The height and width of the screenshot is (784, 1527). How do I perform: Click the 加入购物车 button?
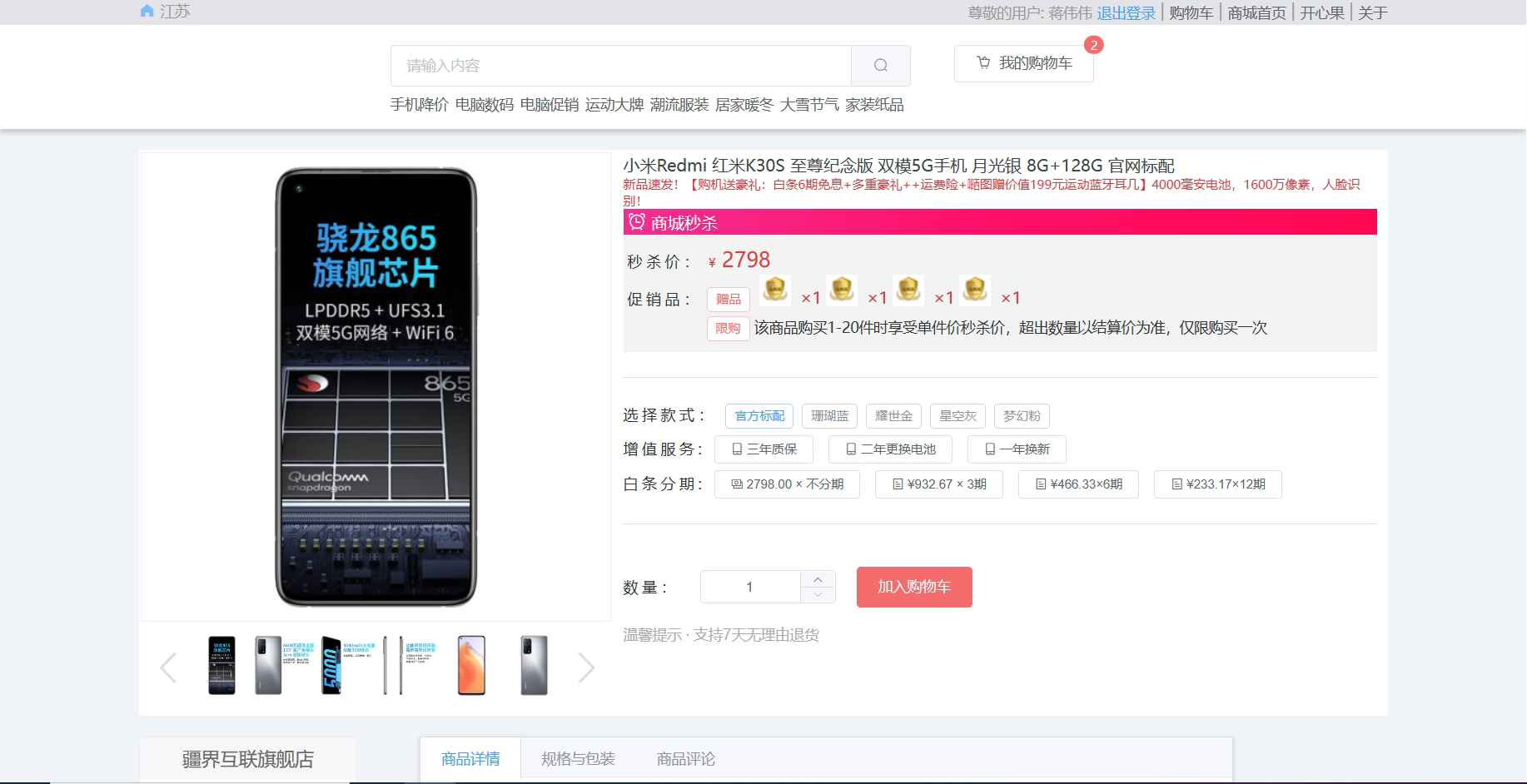[914, 587]
